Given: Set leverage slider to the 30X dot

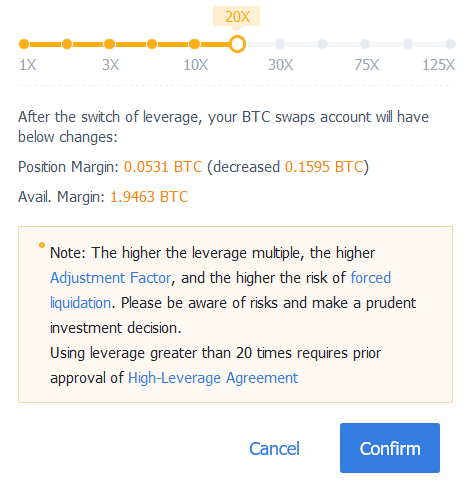Looking at the screenshot, I should 280,44.
